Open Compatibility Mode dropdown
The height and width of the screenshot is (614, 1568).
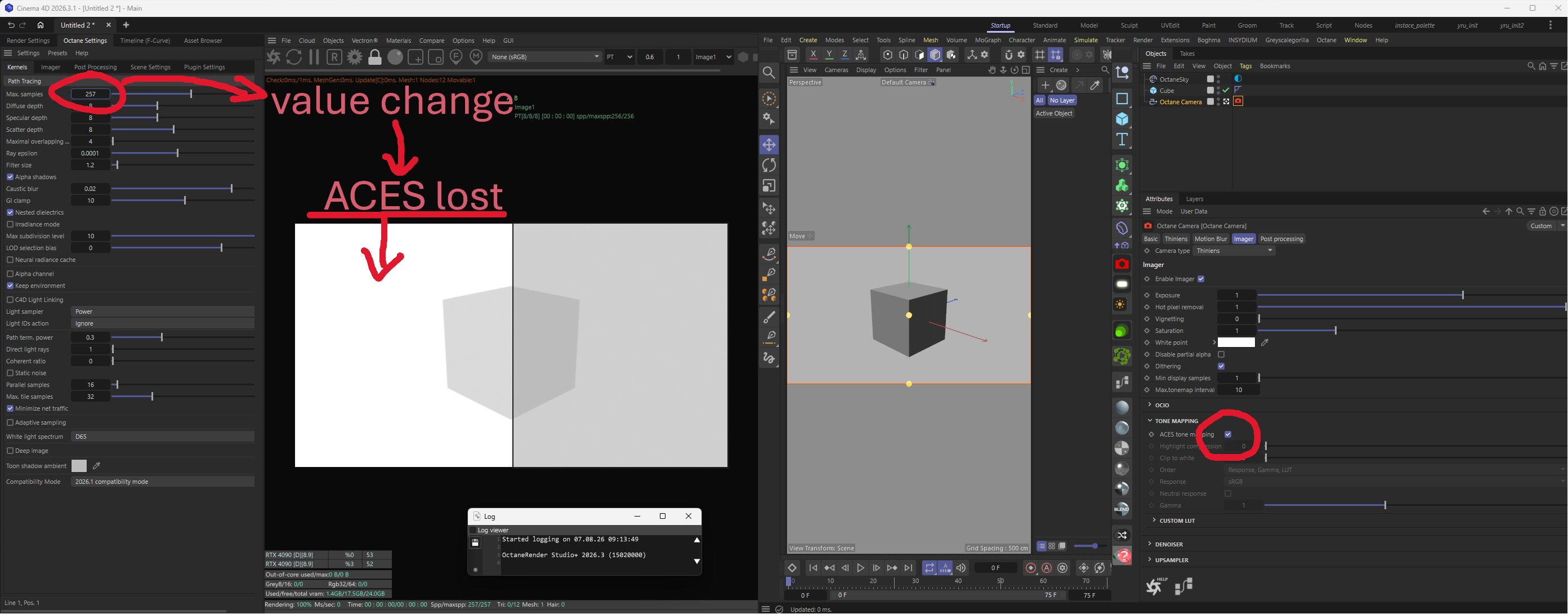[x=163, y=482]
